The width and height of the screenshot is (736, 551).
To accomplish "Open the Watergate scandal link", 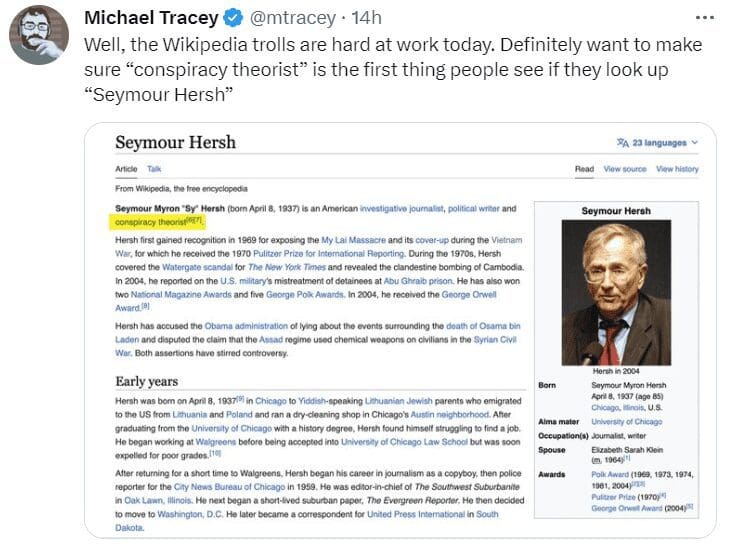I will (x=197, y=268).
